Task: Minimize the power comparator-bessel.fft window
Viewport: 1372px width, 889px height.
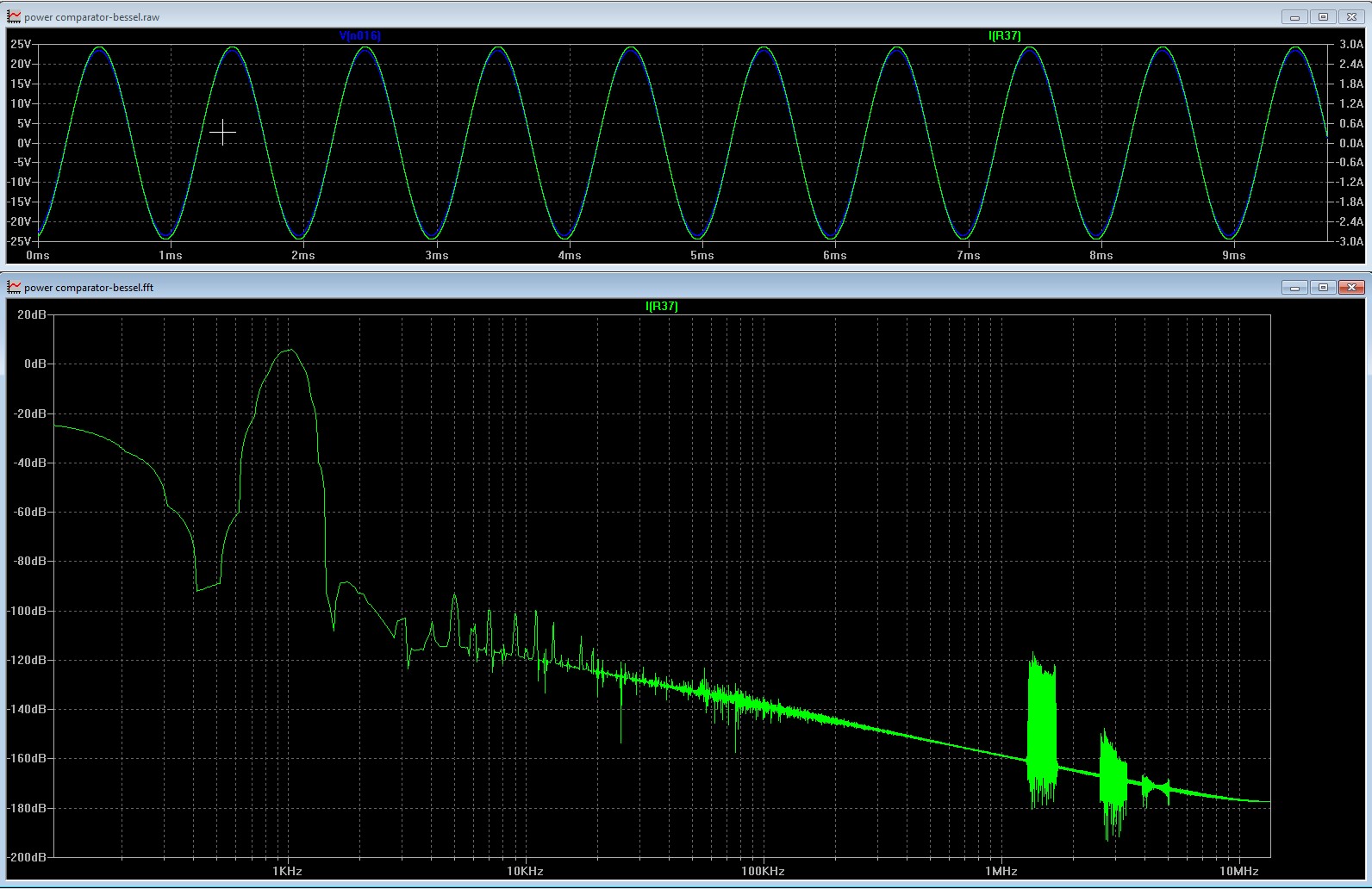Action: pos(1294,287)
